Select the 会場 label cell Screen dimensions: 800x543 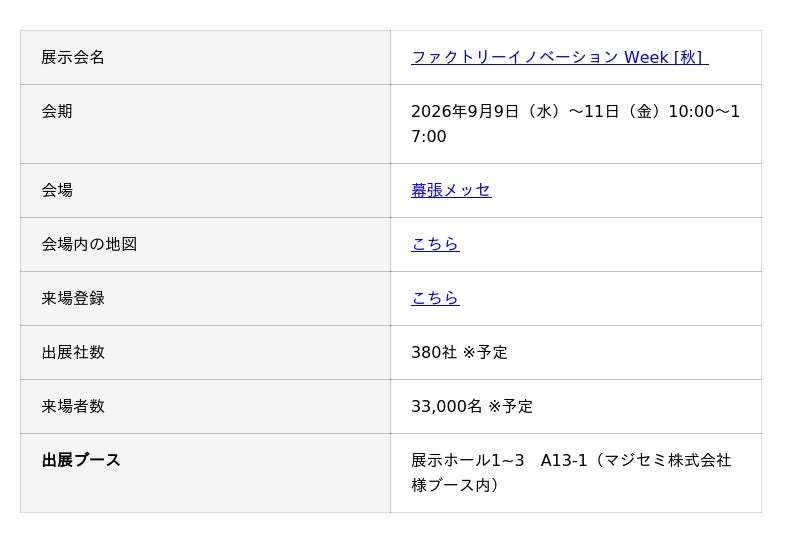pyautogui.click(x=205, y=190)
